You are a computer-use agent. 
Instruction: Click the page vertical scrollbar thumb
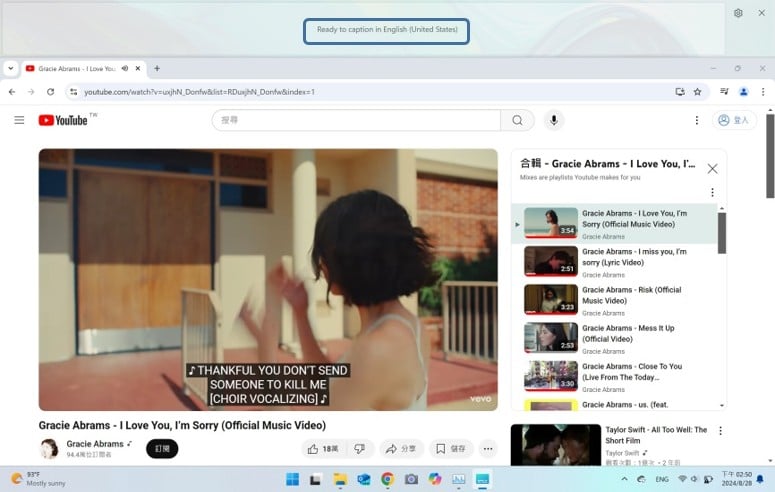pyautogui.click(x=770, y=156)
